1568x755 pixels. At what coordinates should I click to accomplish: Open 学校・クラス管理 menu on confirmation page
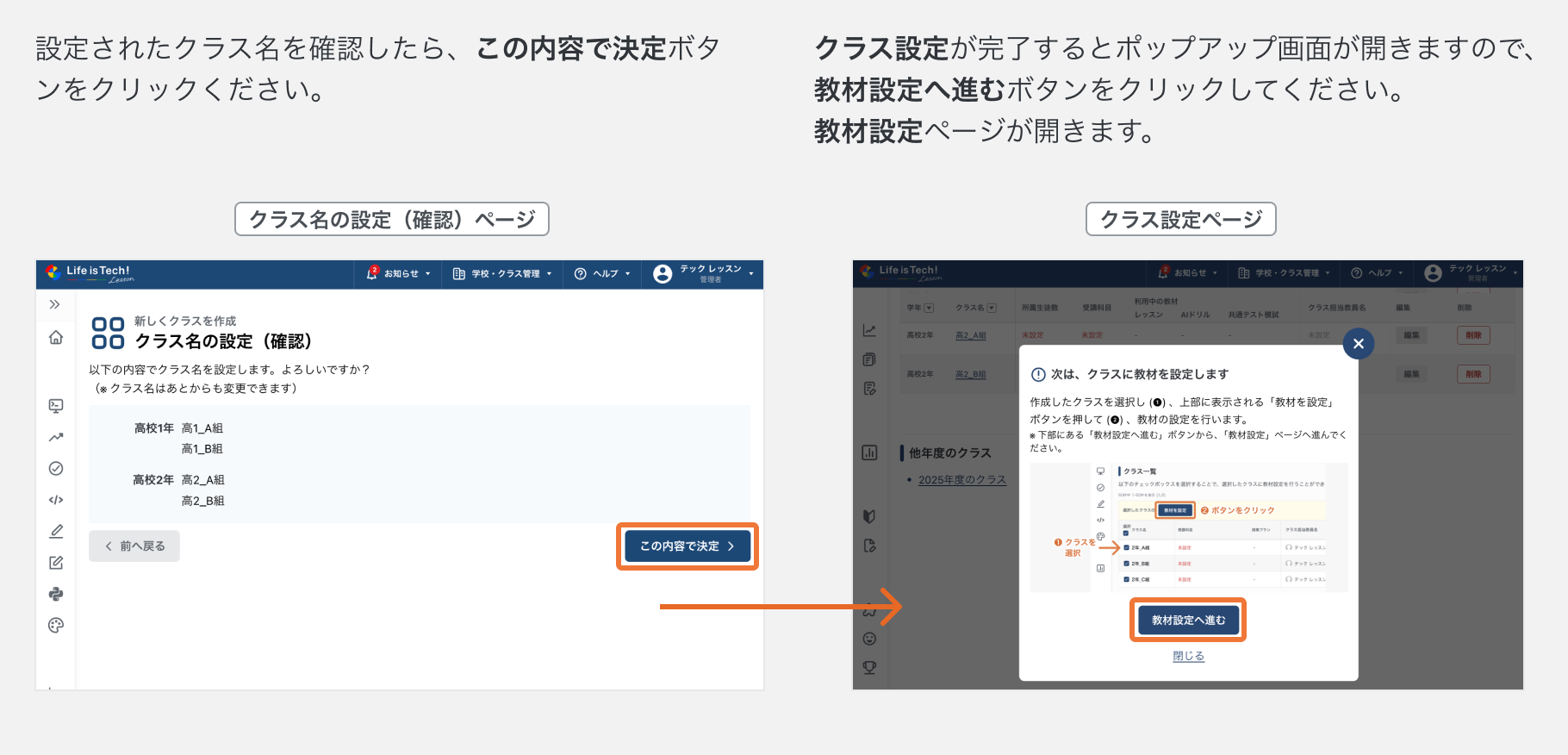coord(502,274)
